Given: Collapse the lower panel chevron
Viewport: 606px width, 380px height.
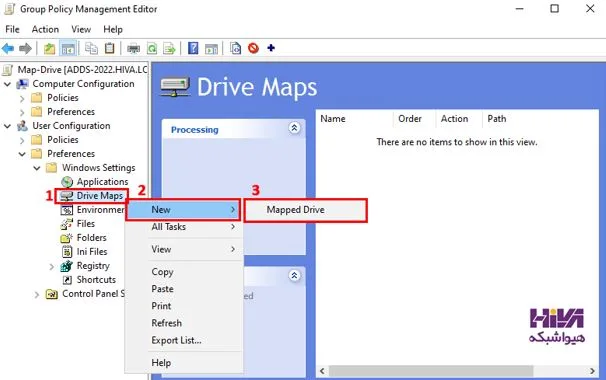Looking at the screenshot, I should pyautogui.click(x=294, y=276).
